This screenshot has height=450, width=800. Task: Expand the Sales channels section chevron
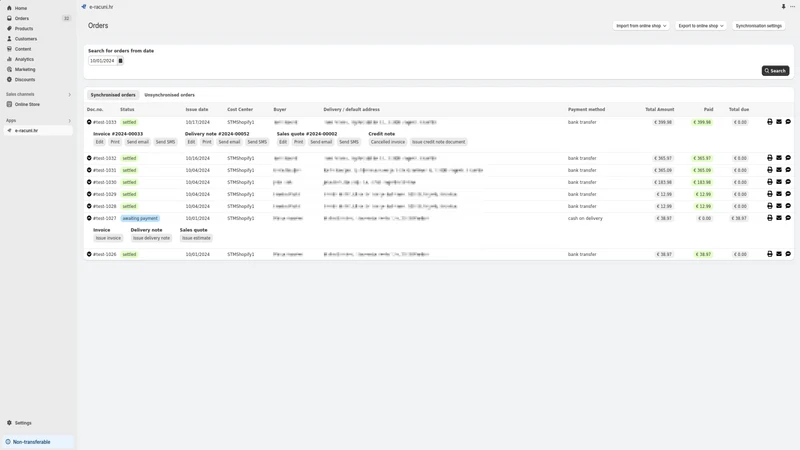(69, 94)
